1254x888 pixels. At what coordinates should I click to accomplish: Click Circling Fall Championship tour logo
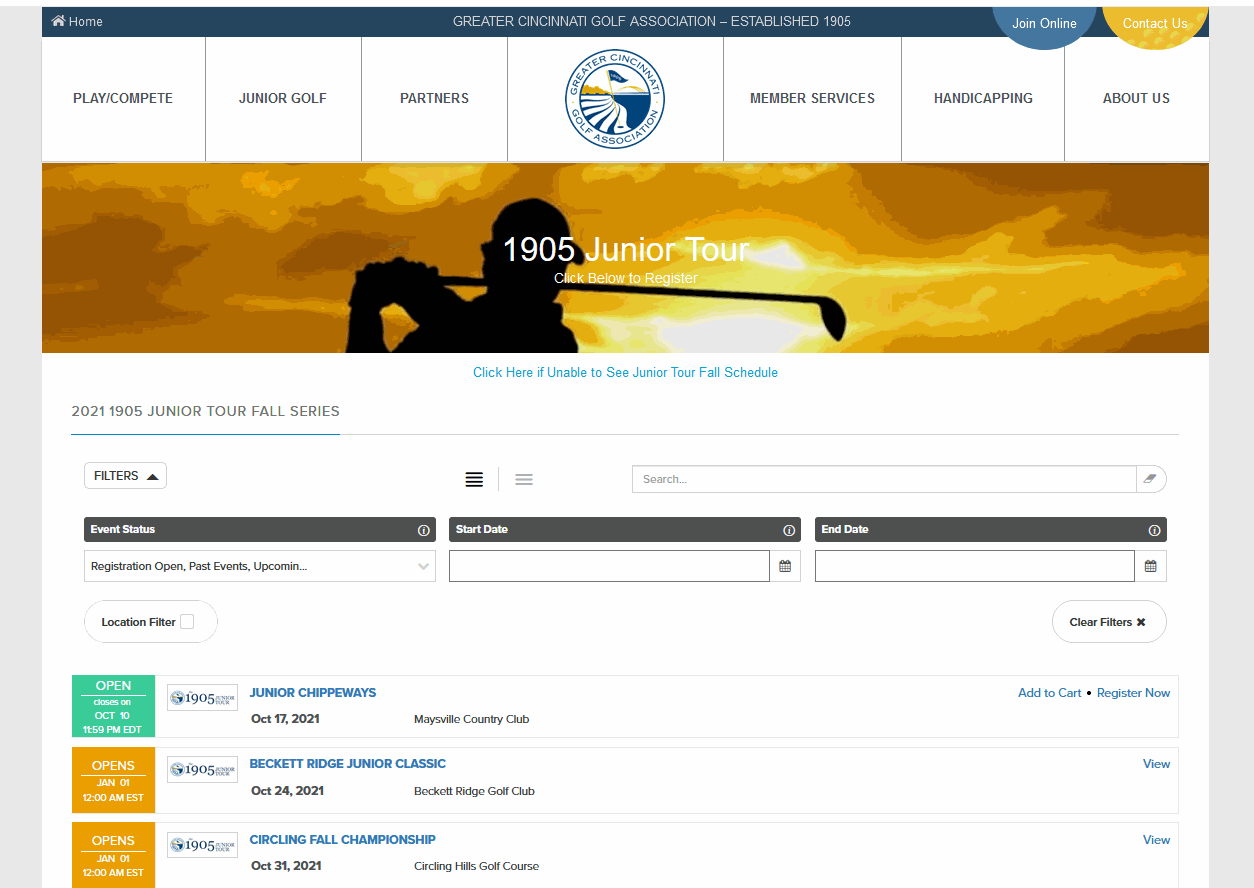[x=202, y=845]
